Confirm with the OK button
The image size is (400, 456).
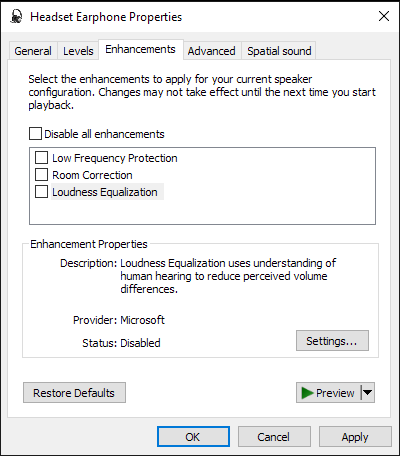[193, 437]
